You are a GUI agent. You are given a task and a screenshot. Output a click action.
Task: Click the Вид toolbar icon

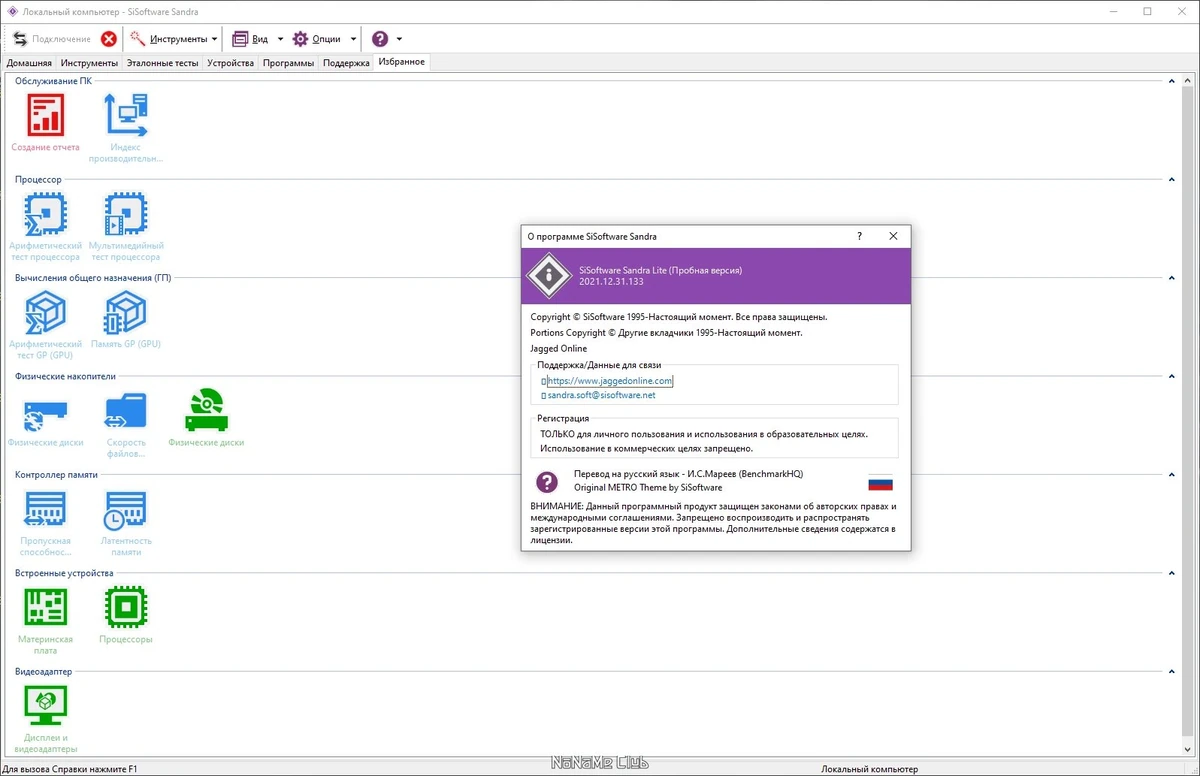(x=240, y=39)
